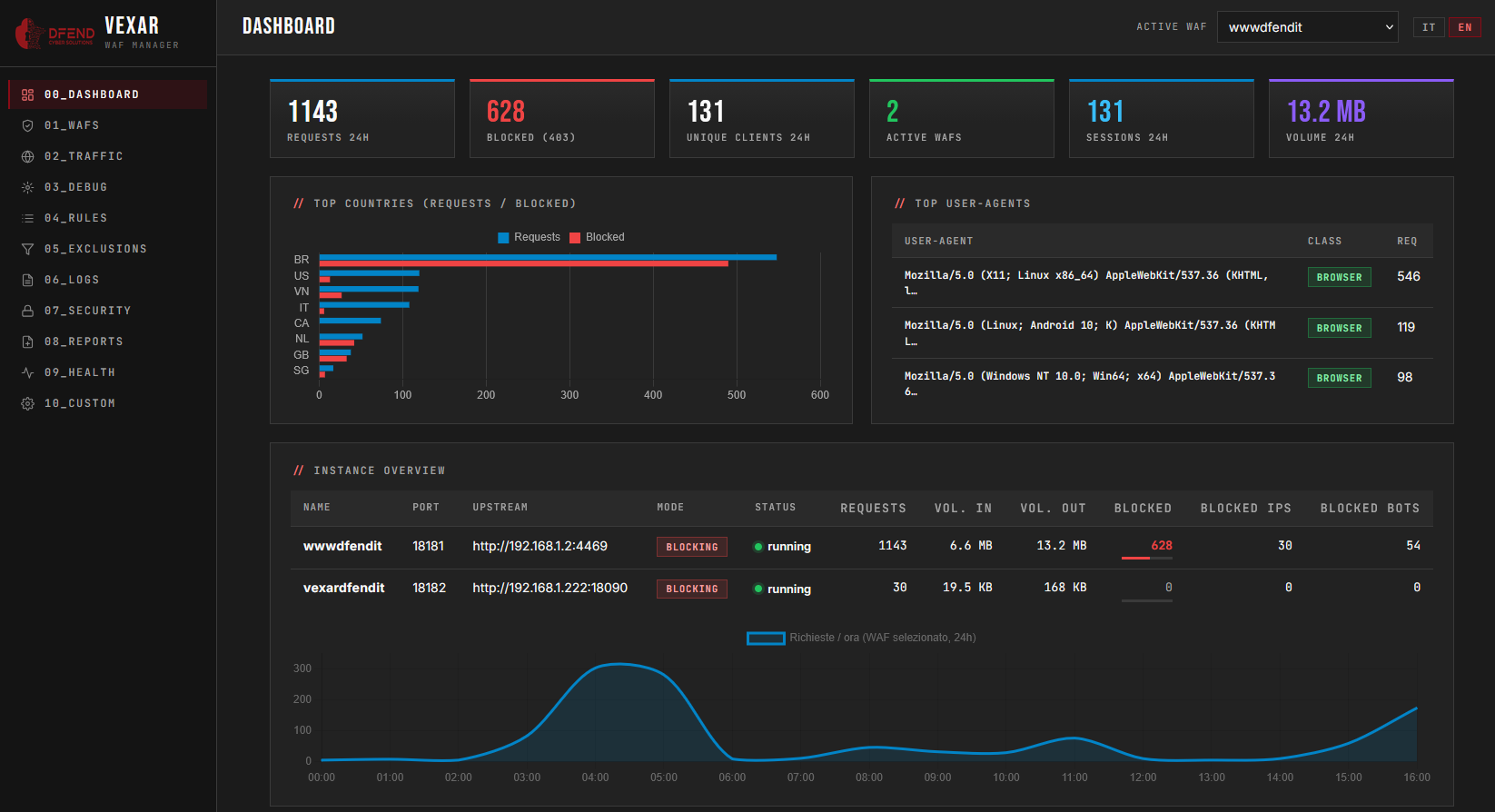Click the gear icon beside 10_CUSTOM

(27, 403)
